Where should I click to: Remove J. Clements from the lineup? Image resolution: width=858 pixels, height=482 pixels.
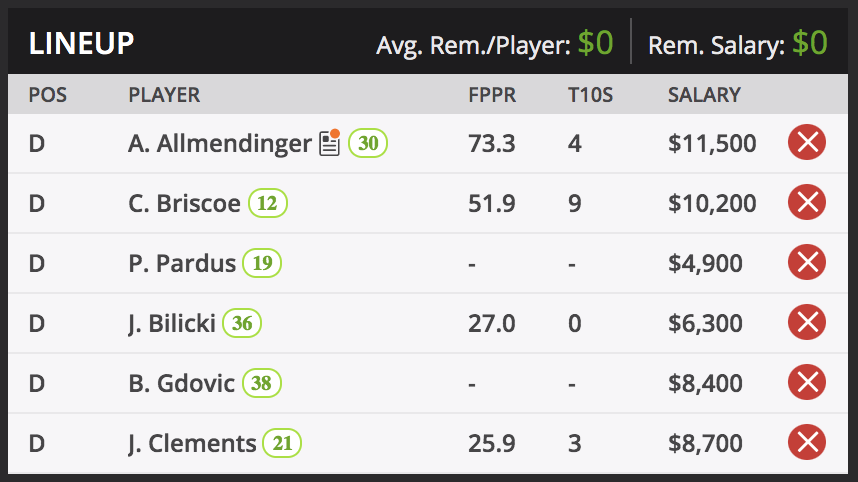(x=807, y=443)
